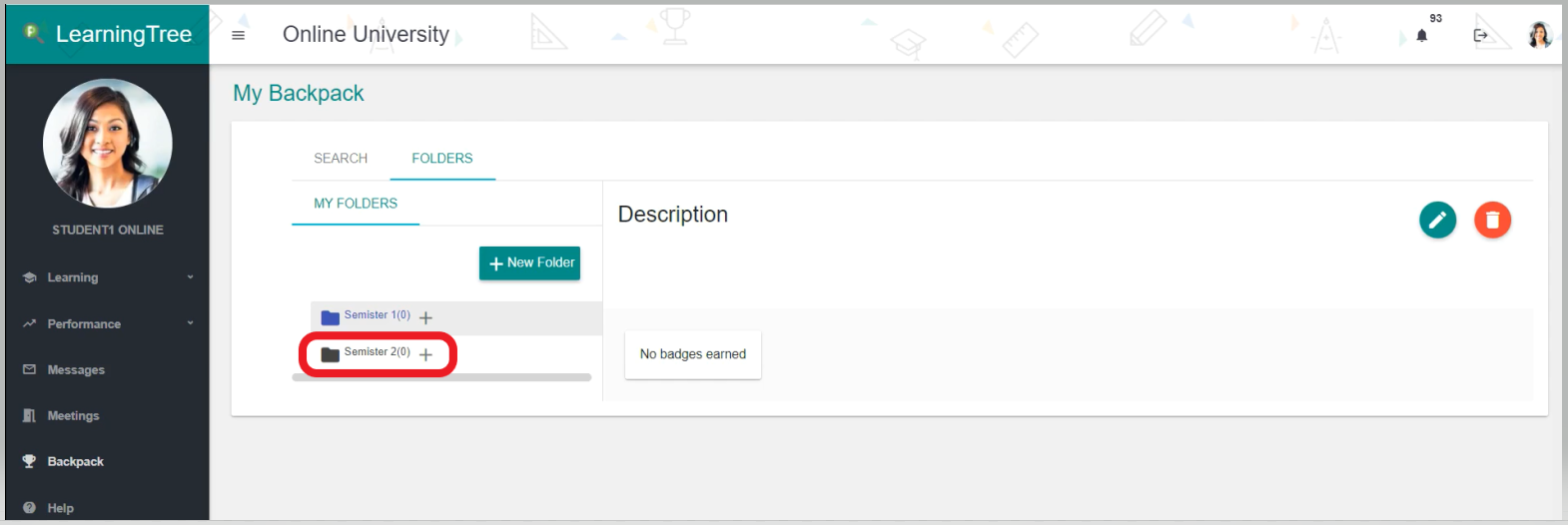This screenshot has height=525, width=1568.
Task: Select the Semister 2 folder
Action: tap(376, 352)
